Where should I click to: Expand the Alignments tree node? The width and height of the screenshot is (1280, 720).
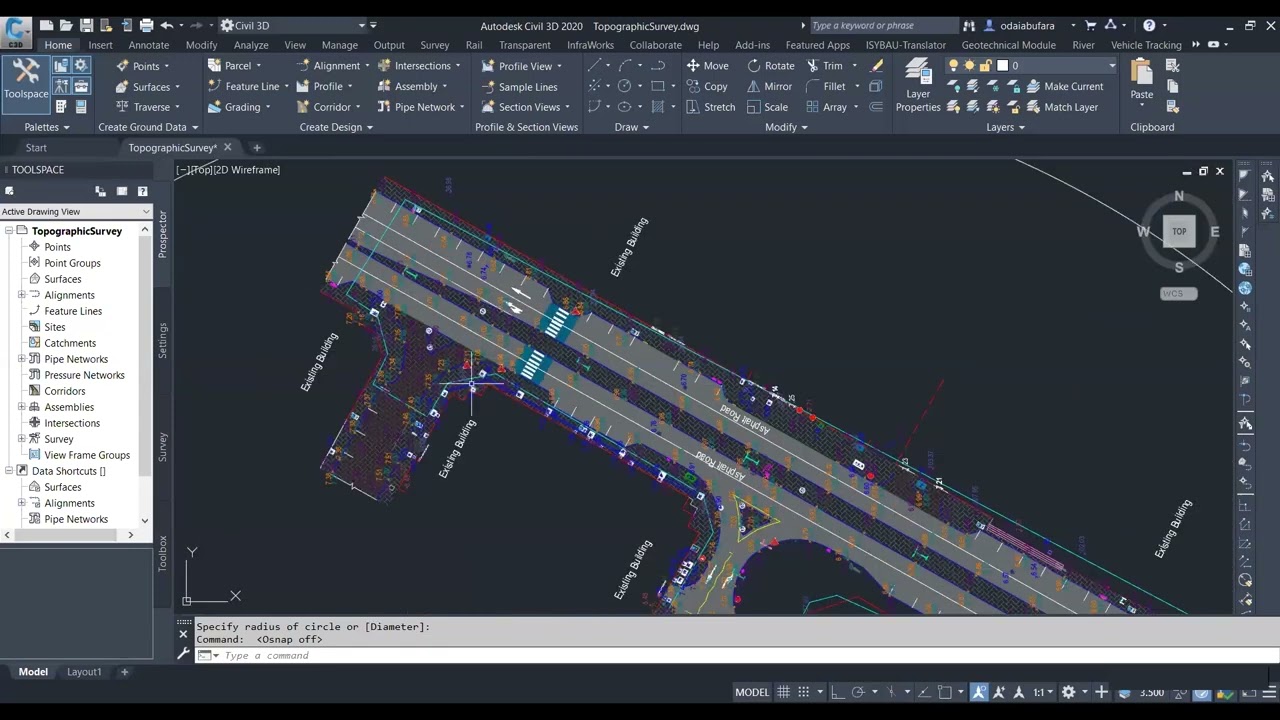click(x=22, y=295)
